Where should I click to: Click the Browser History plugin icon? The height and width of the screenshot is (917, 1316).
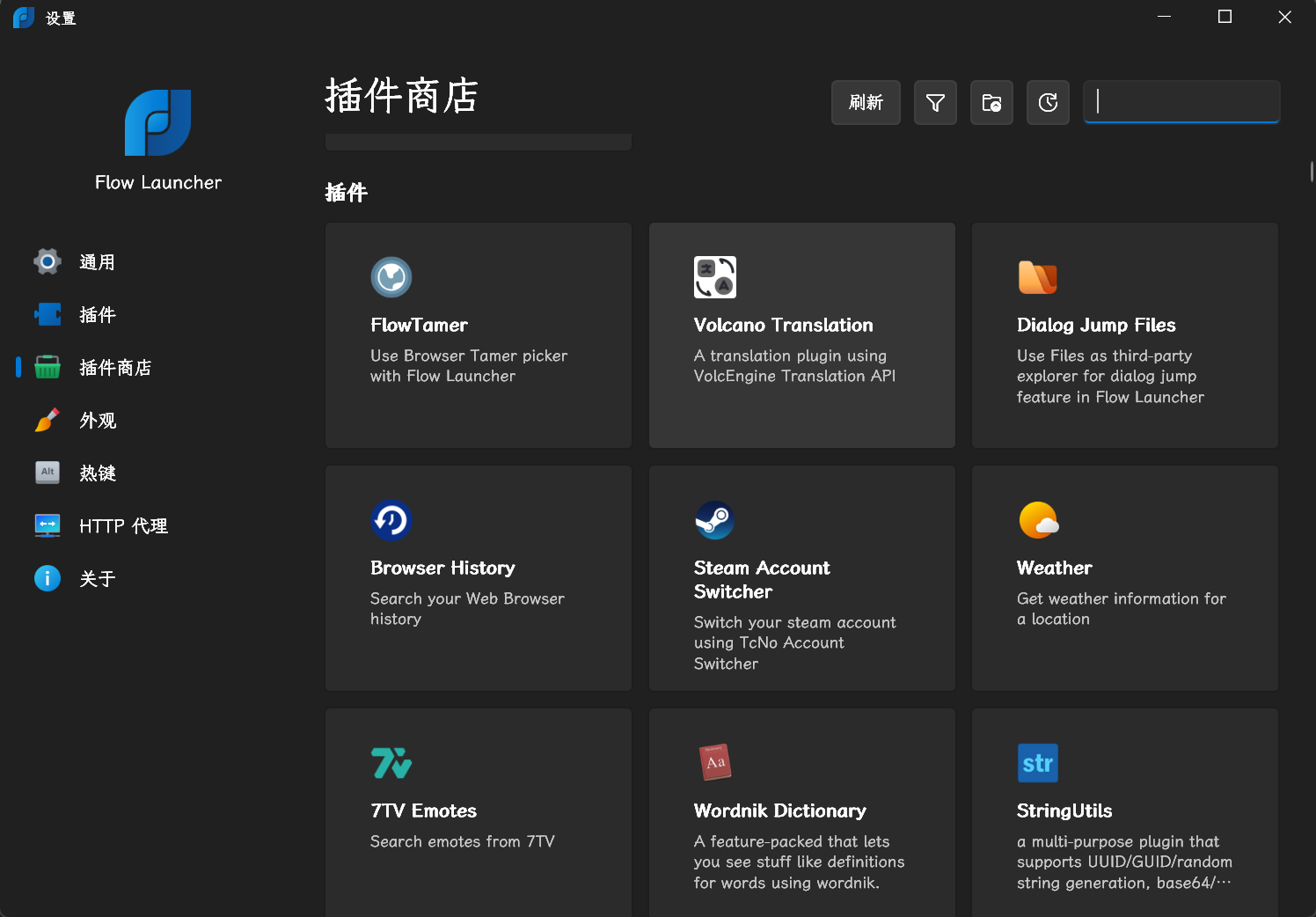tap(391, 520)
